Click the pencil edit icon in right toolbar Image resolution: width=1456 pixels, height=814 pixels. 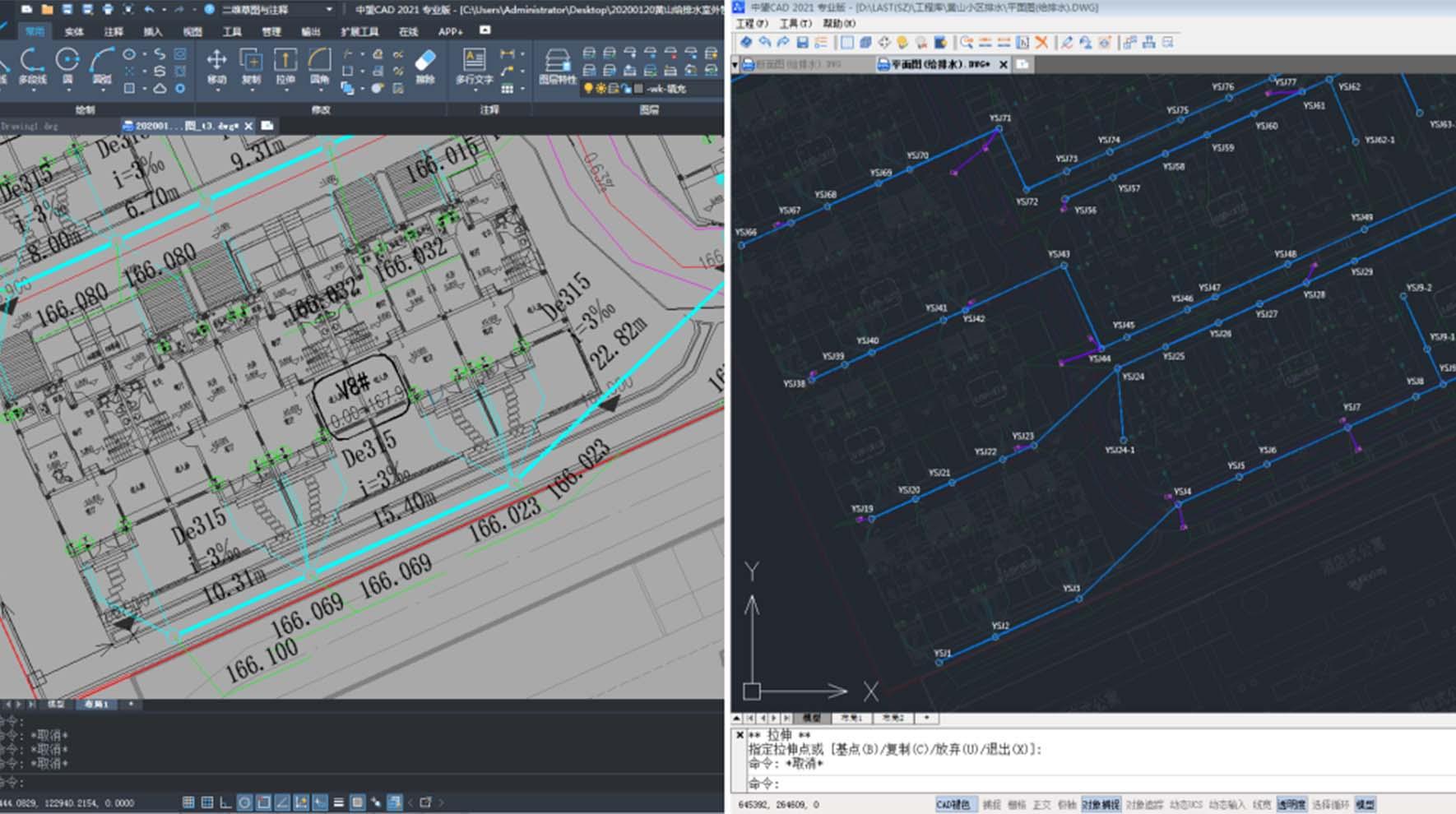1067,42
